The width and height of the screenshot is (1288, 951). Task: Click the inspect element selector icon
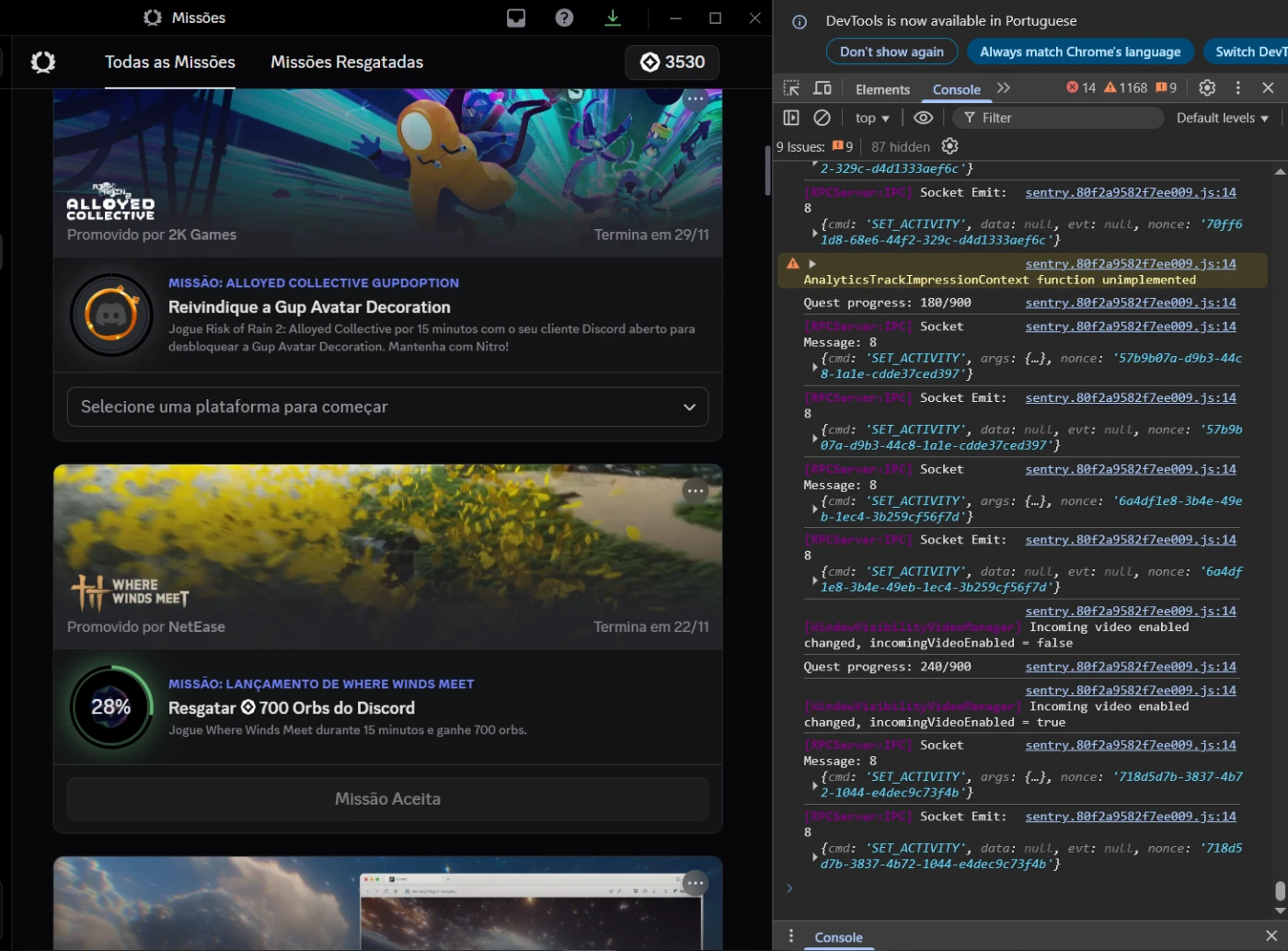coord(791,88)
